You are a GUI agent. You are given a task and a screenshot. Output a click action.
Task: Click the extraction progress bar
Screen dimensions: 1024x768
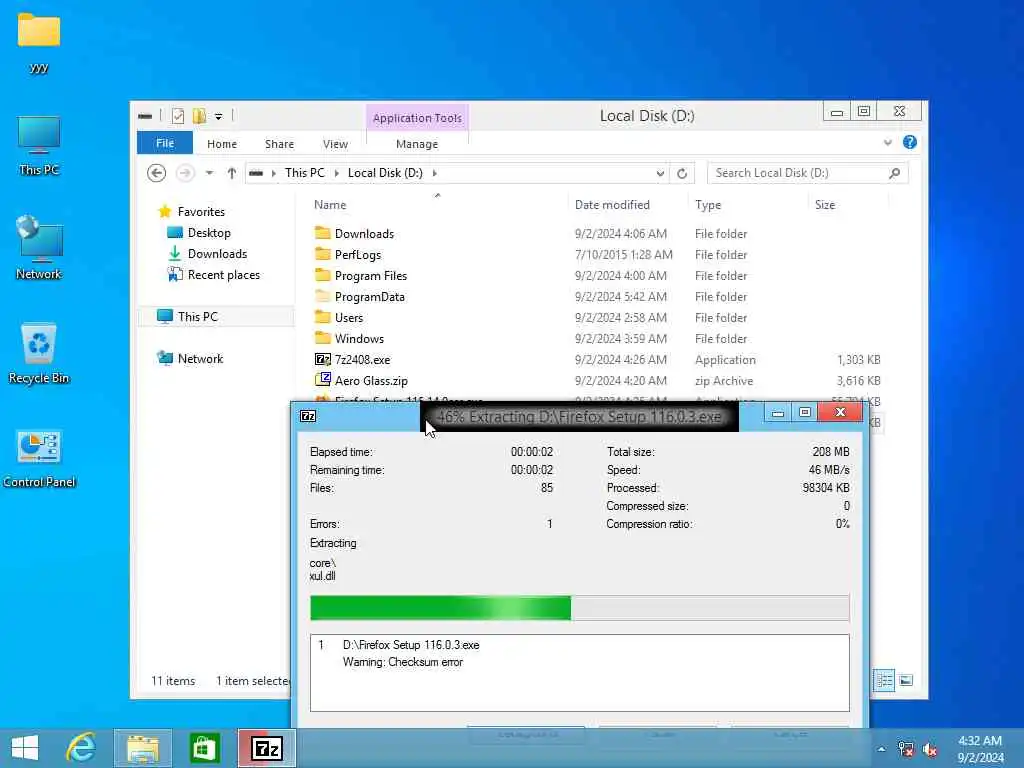coord(579,608)
